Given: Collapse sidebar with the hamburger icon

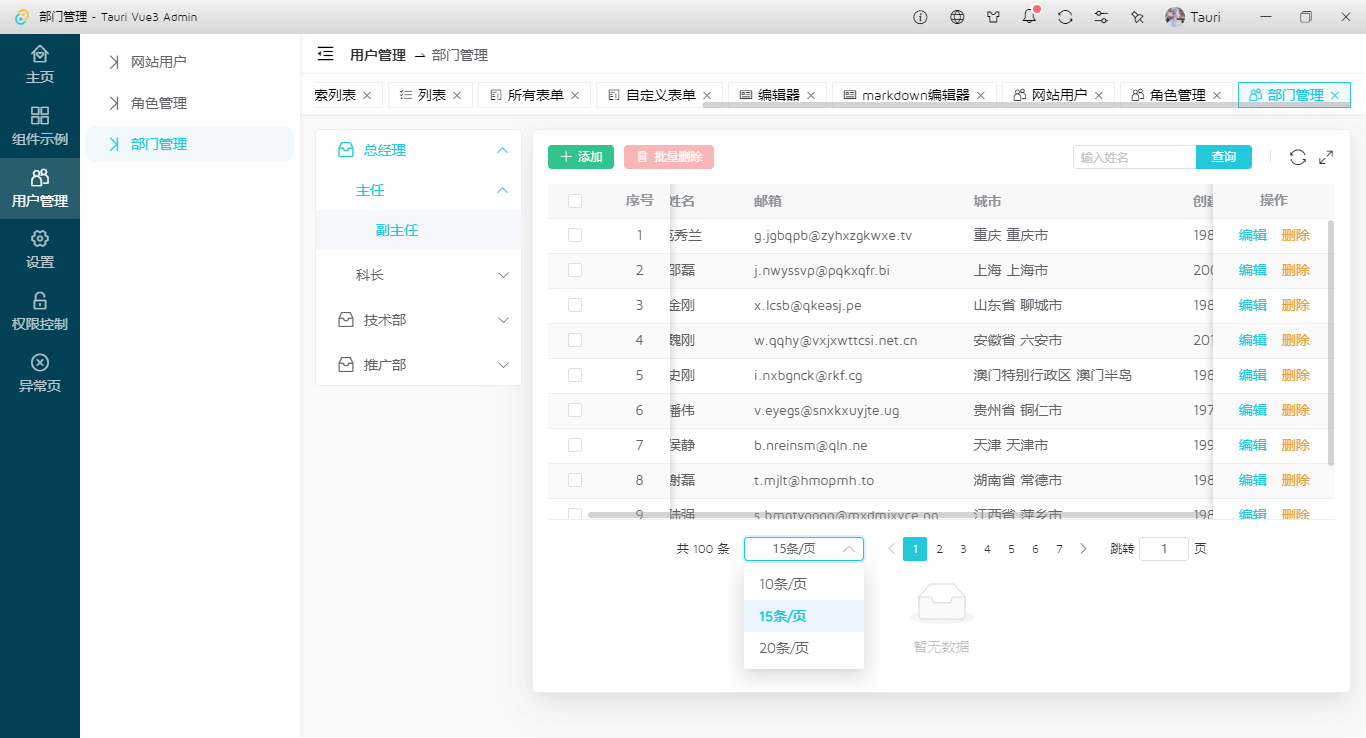Looking at the screenshot, I should (x=325, y=54).
